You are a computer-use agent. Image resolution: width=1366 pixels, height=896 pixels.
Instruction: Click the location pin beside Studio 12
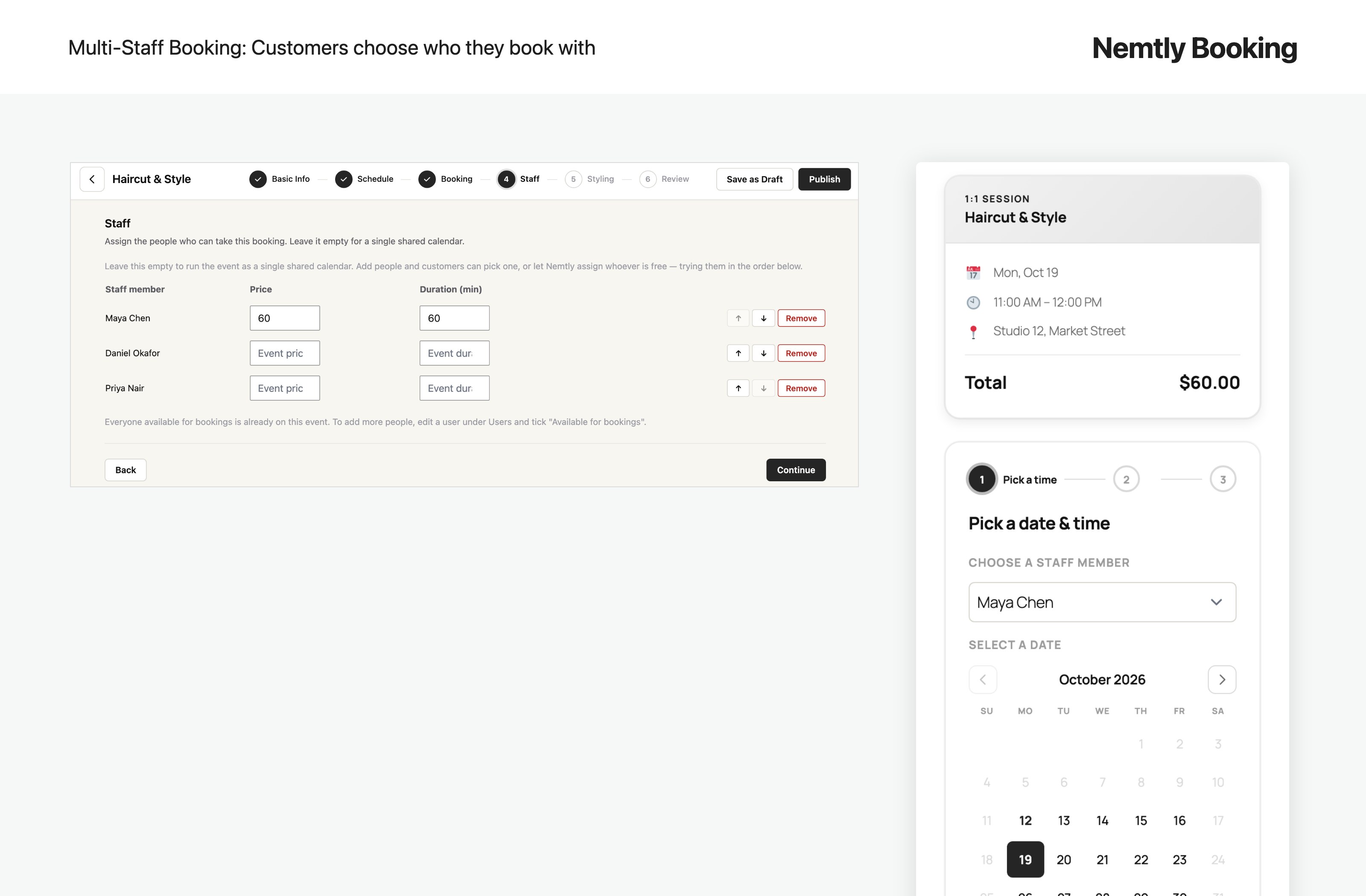point(973,332)
